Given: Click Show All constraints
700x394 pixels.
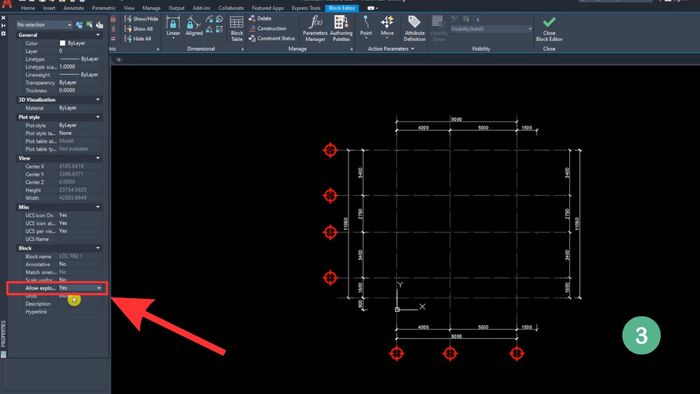Looking at the screenshot, I should click(139, 29).
